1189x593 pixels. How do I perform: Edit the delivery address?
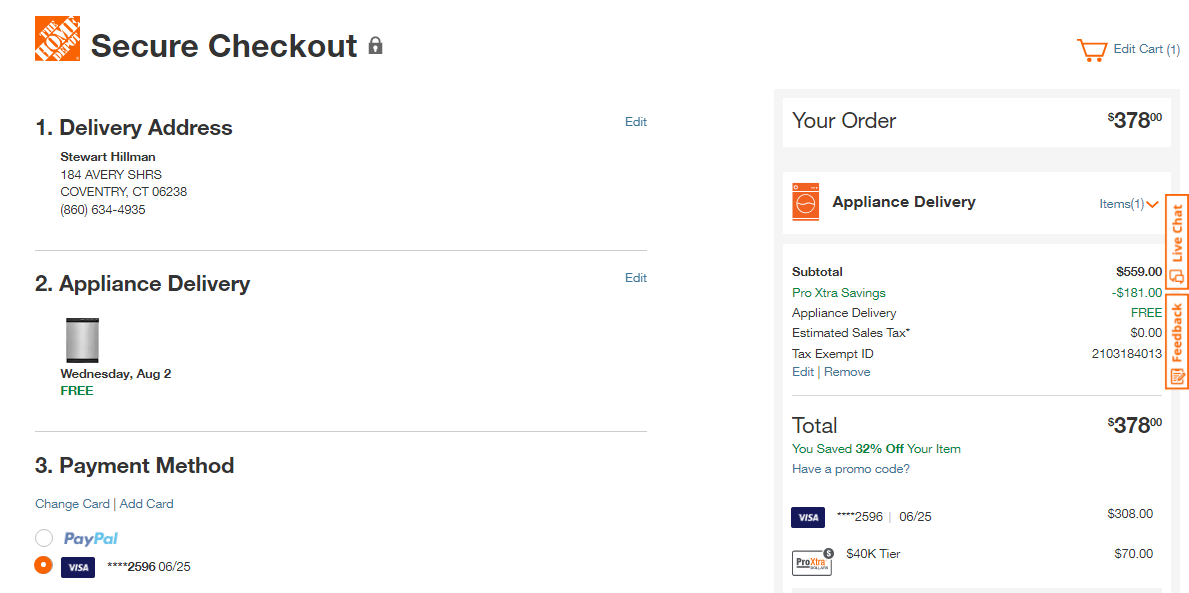(x=635, y=121)
